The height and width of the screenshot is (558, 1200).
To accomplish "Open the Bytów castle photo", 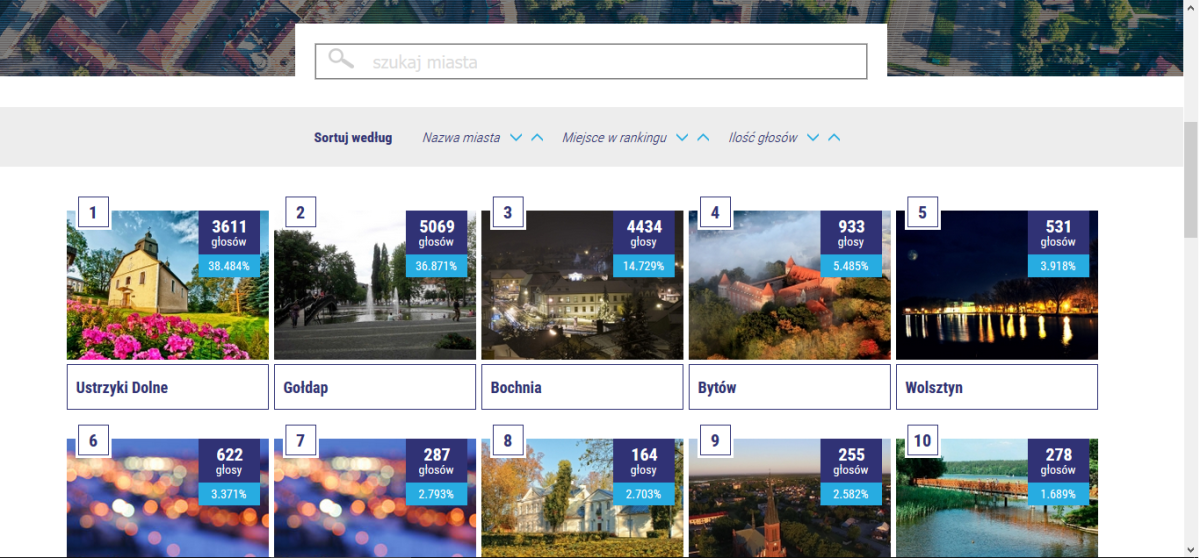I will pos(790,285).
